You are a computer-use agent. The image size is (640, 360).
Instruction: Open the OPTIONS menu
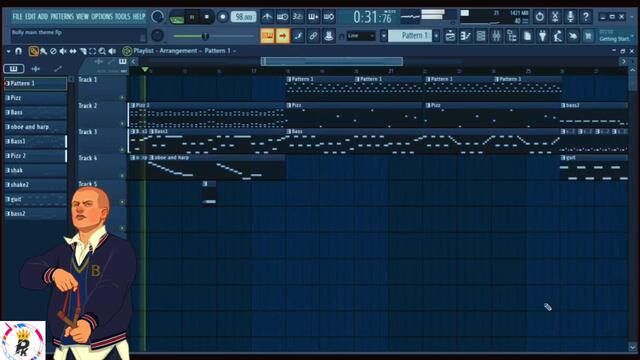(102, 17)
